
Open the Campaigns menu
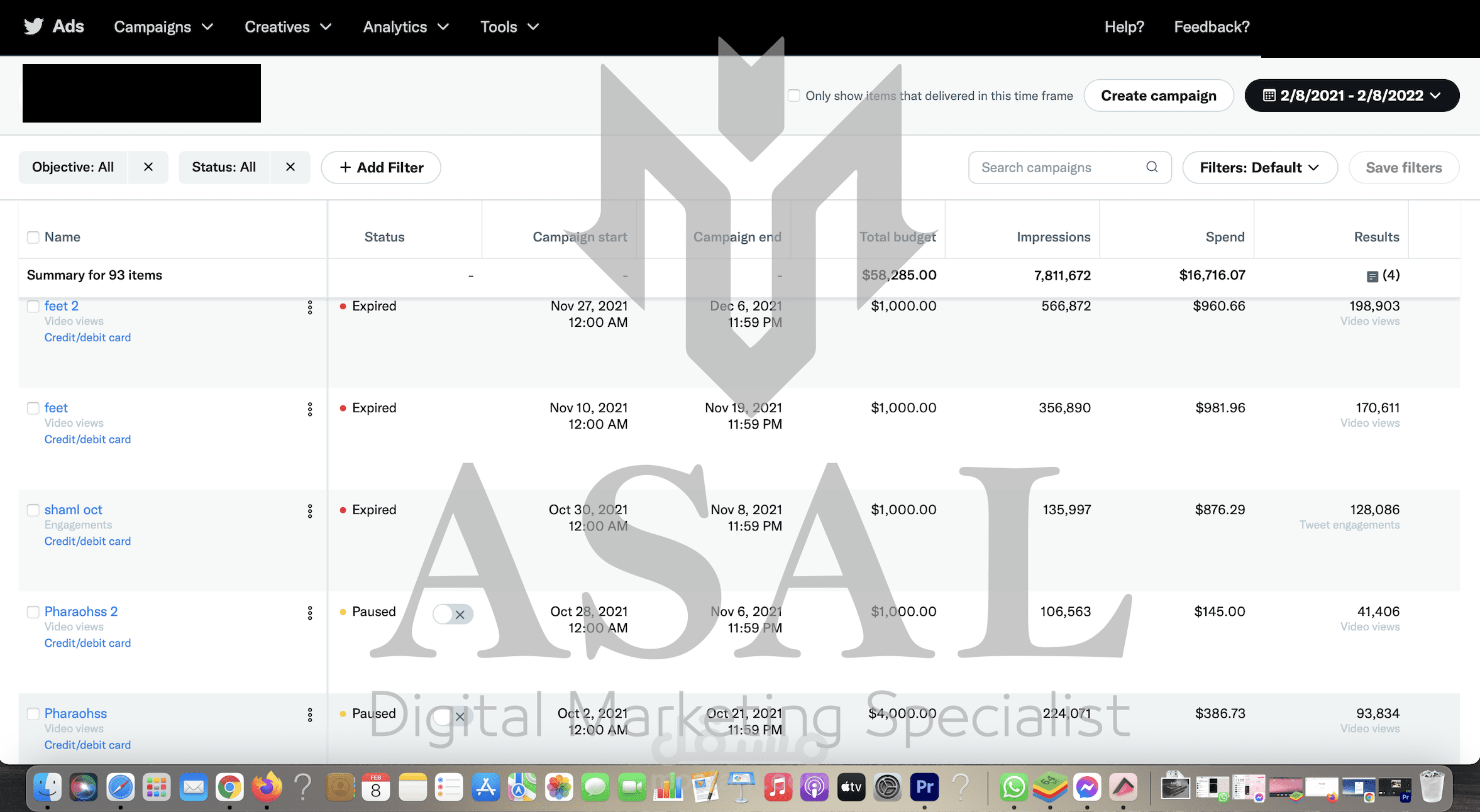[x=163, y=27]
